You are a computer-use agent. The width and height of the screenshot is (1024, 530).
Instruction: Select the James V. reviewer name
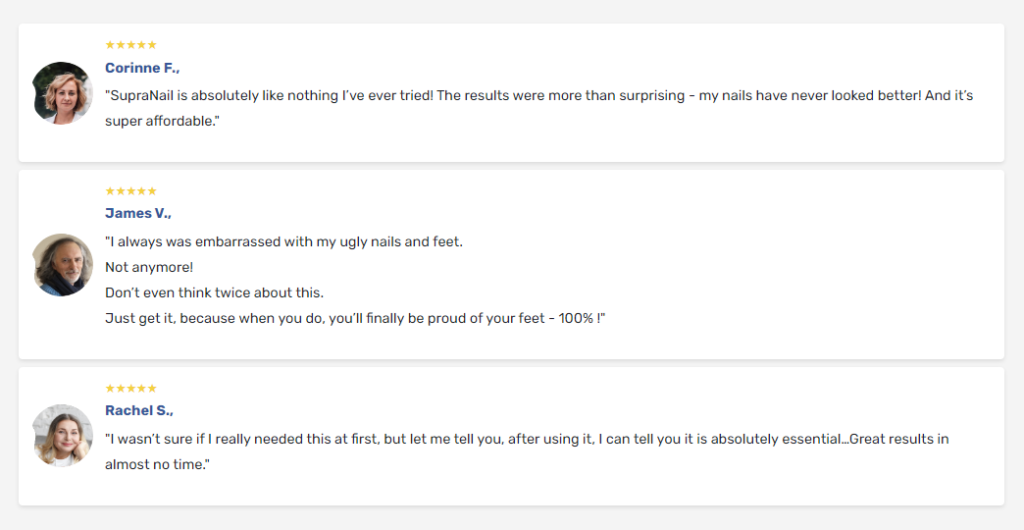138,213
